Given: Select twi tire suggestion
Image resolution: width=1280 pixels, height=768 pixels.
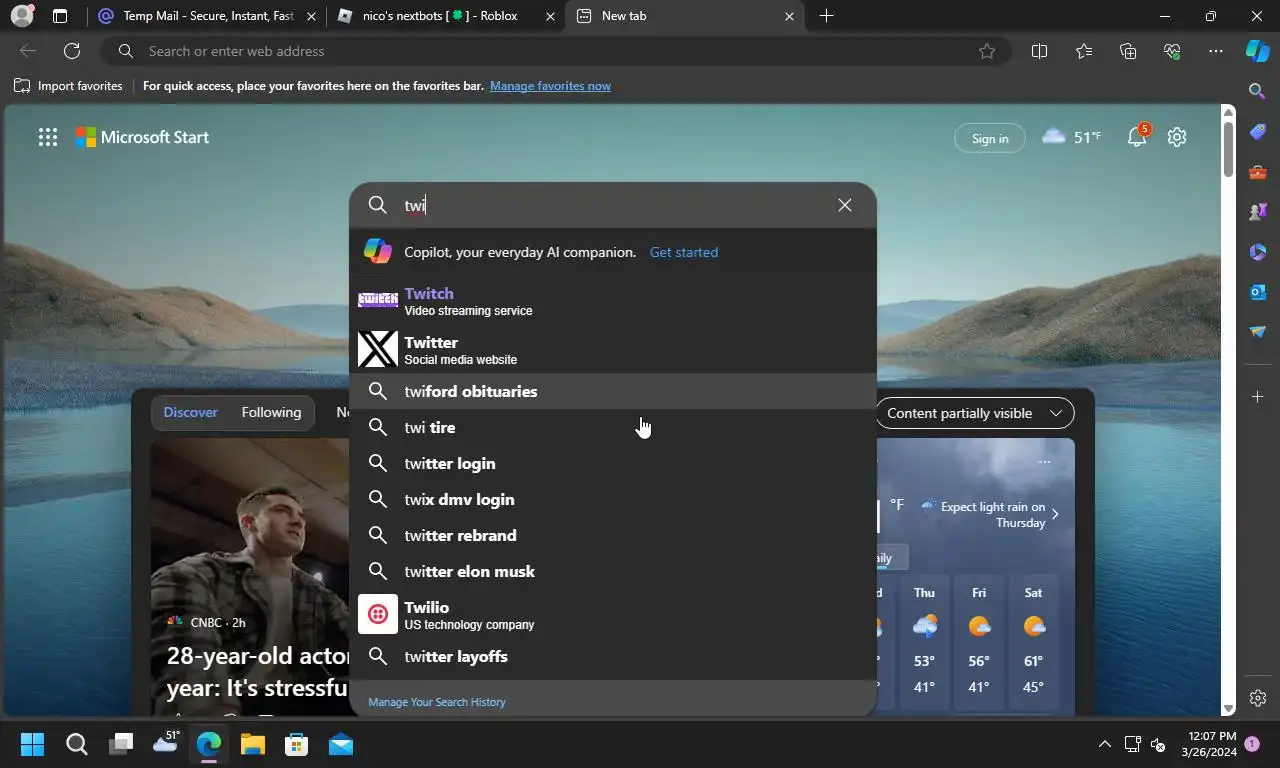Looking at the screenshot, I should coord(613,427).
